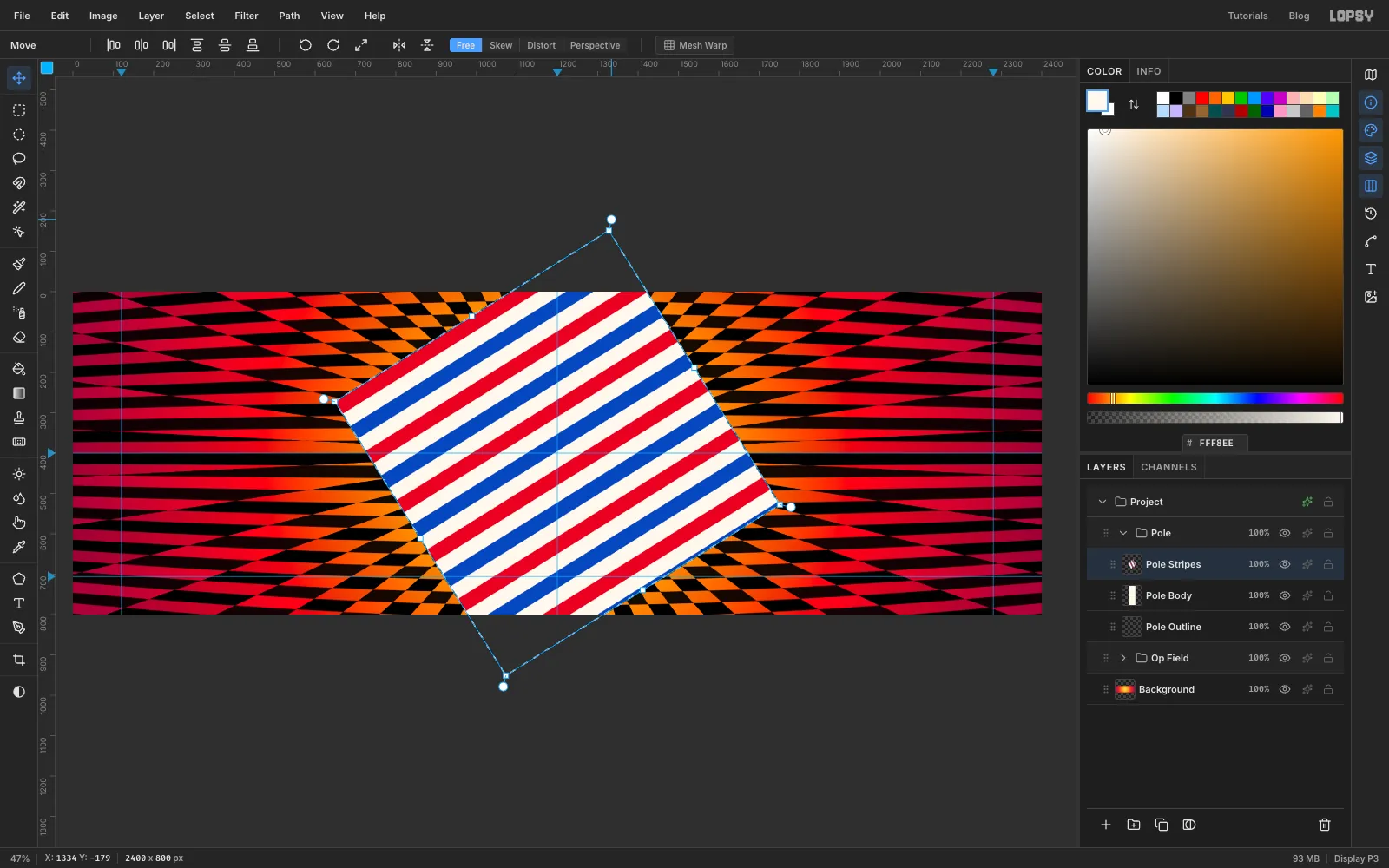The image size is (1389, 868).
Task: Delete layer with trash icon
Action: [x=1325, y=825]
